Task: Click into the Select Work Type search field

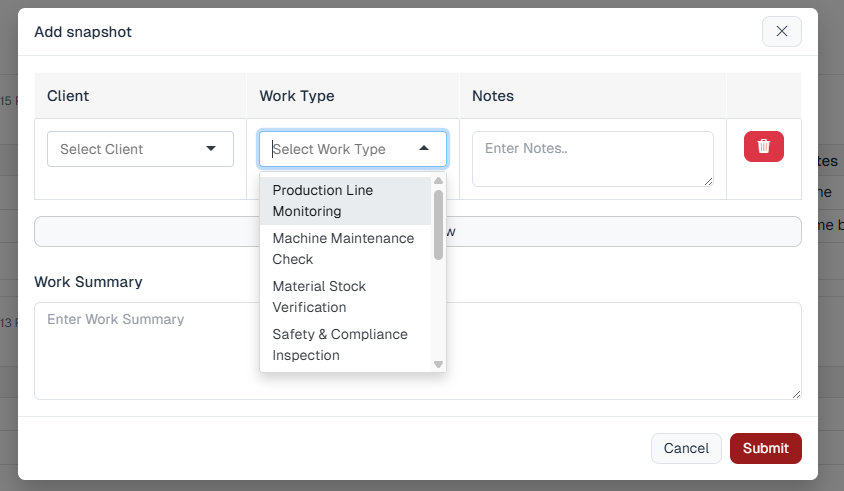Action: (340, 149)
